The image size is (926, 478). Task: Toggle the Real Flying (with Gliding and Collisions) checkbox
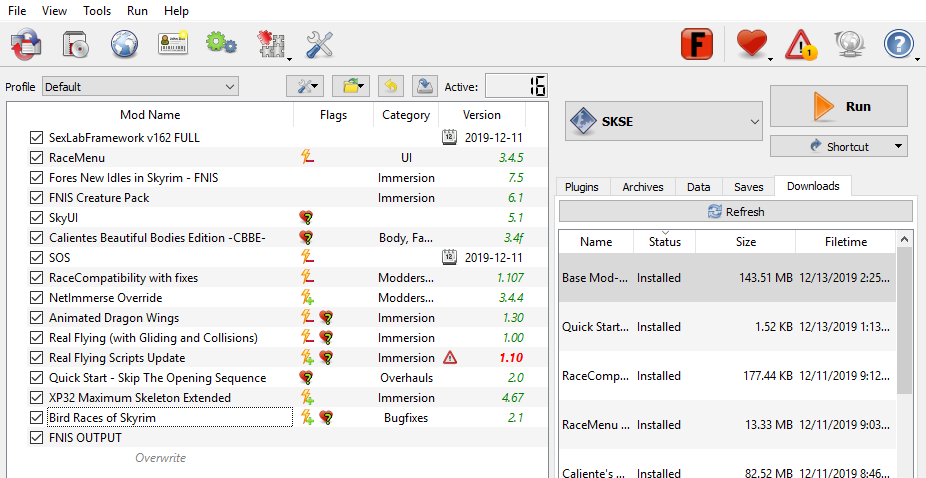tap(37, 338)
